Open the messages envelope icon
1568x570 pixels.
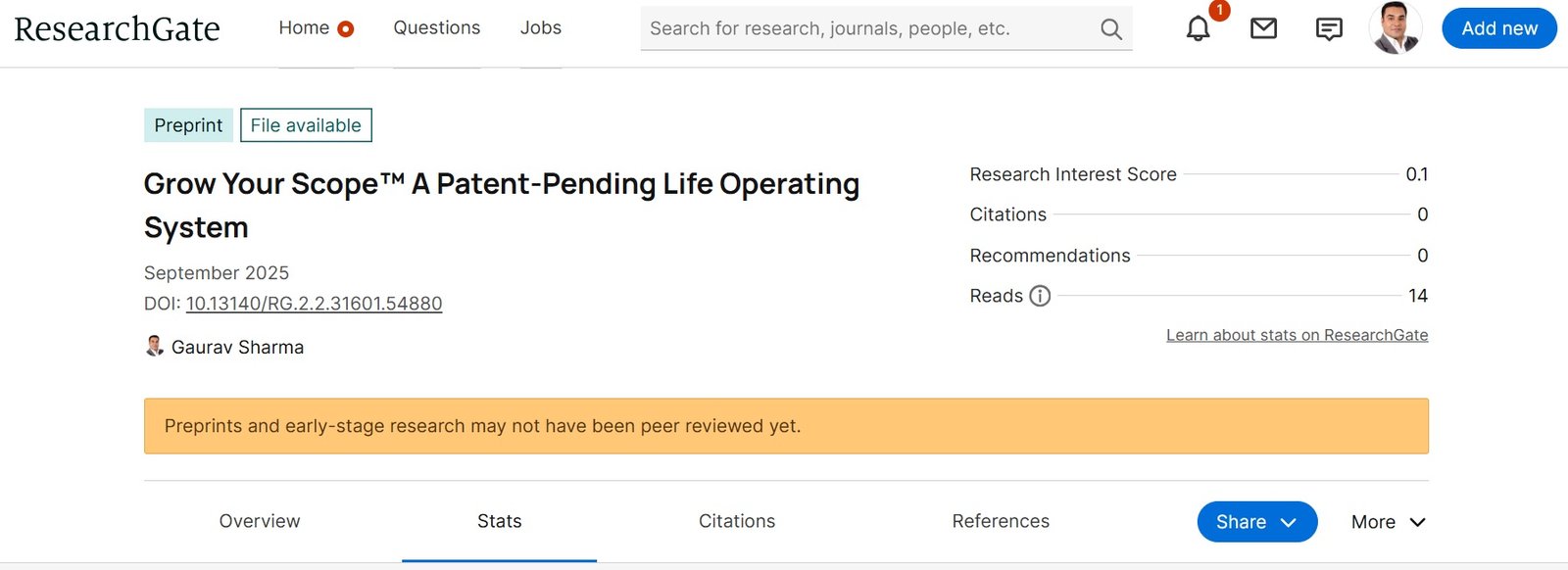pos(1263,29)
